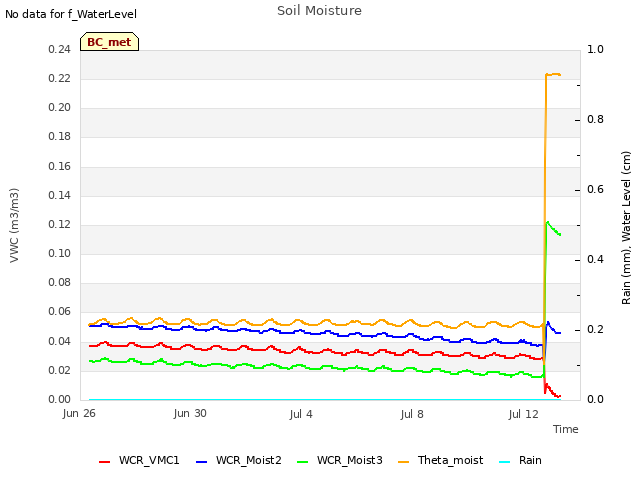Screen dimensions: 640x480
Task: Click the 0.12 left axis value
Action: pos(60,225)
